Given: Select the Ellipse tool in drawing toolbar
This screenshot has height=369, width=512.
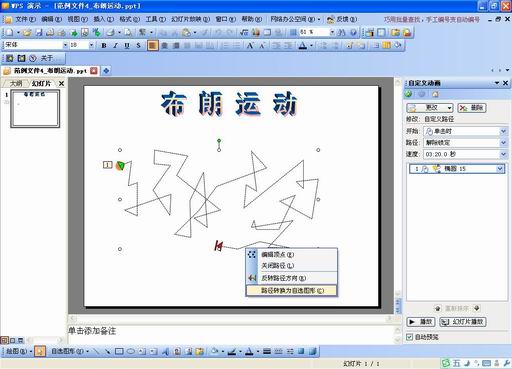Looking at the screenshot, I should [131, 351].
